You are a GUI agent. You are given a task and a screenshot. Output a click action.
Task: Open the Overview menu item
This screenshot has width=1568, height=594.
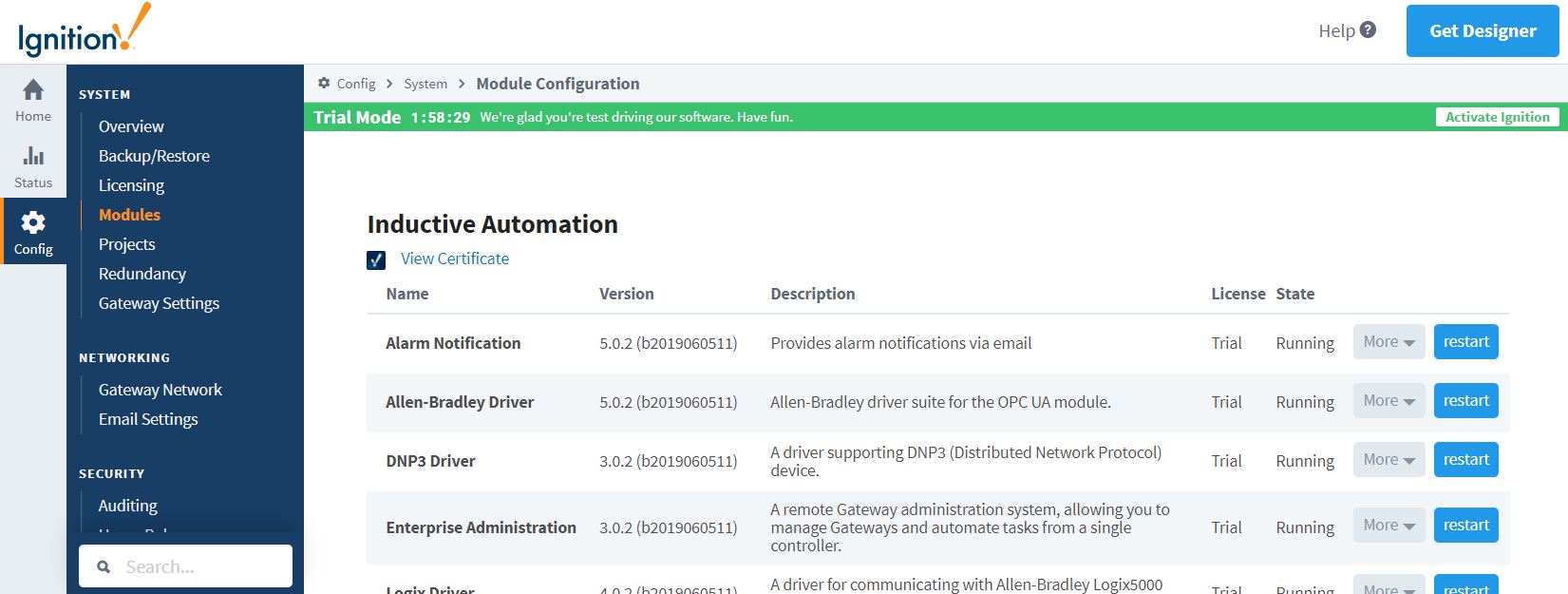coord(131,126)
